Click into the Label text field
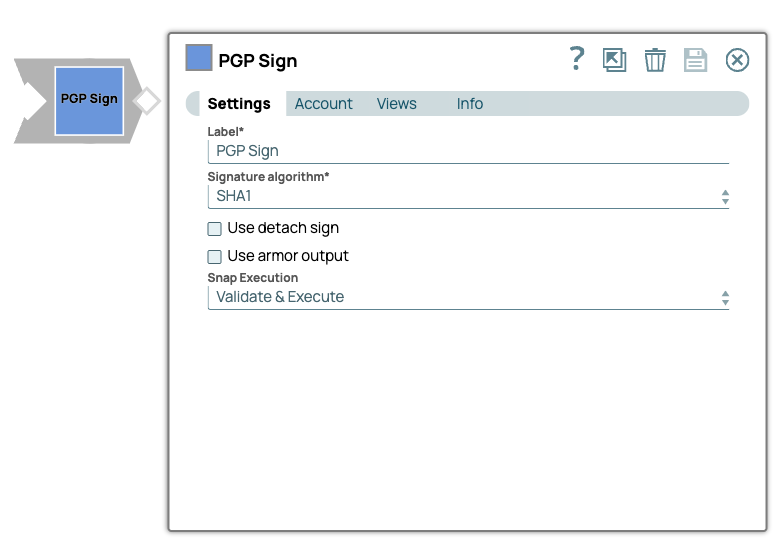Image resolution: width=778 pixels, height=542 pixels. coord(468,151)
